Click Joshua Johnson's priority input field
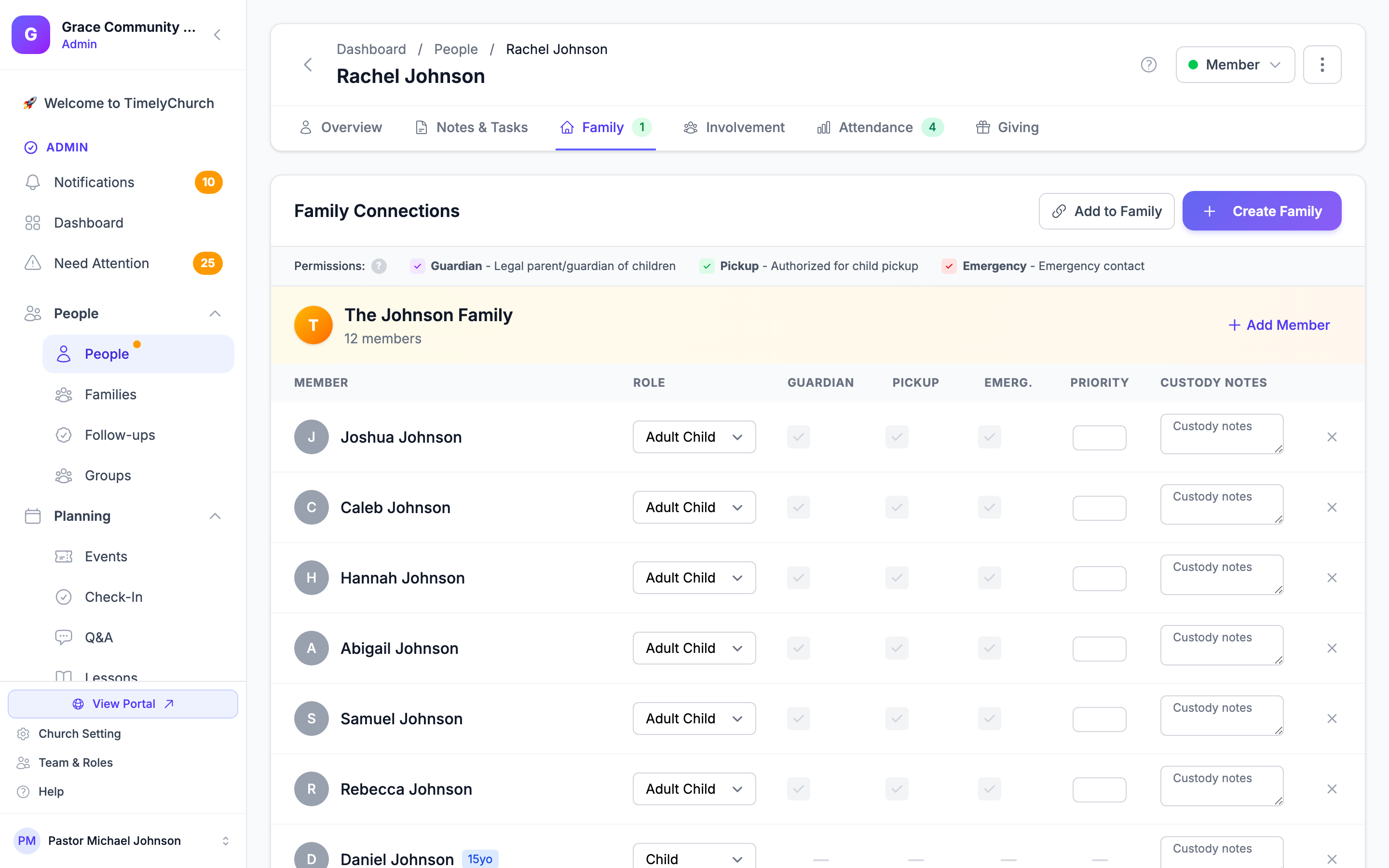The image size is (1389, 868). coord(1099,438)
